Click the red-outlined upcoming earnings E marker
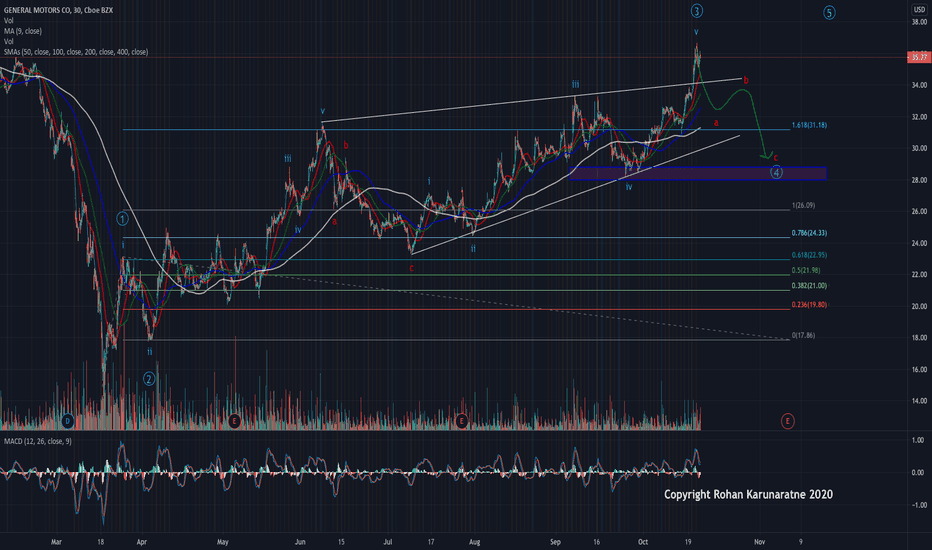The image size is (932, 550). 788,422
